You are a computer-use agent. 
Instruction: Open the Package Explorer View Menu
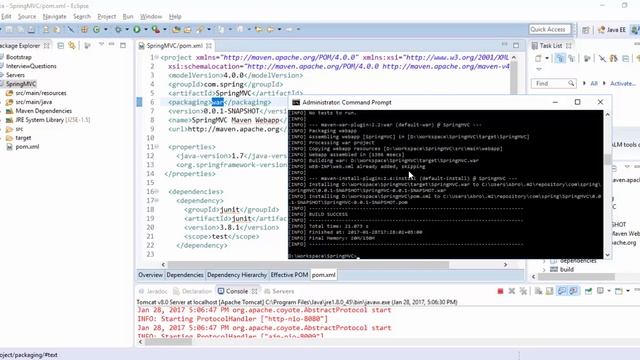[101, 44]
